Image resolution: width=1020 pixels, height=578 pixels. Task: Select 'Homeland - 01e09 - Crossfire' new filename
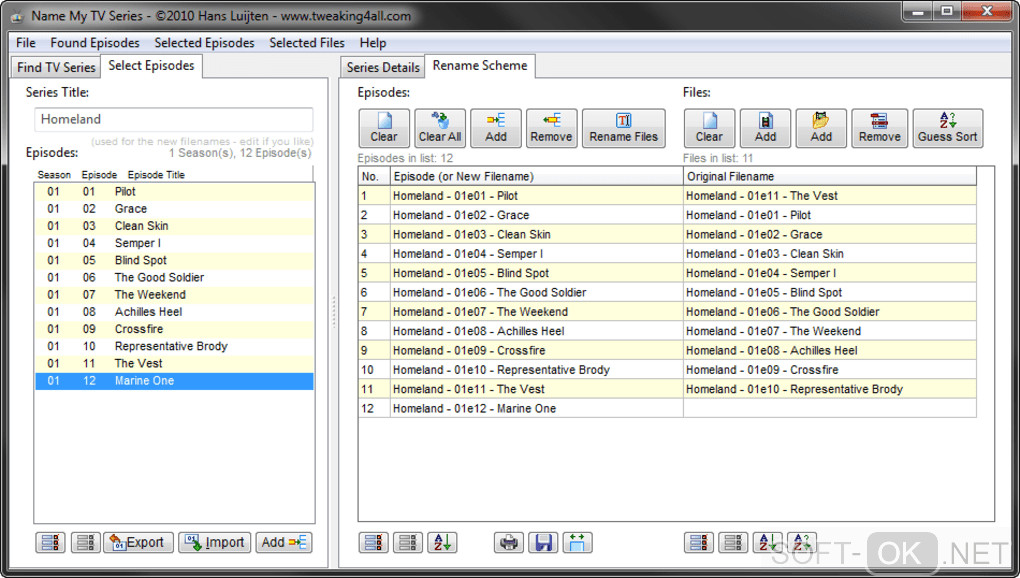coord(536,350)
